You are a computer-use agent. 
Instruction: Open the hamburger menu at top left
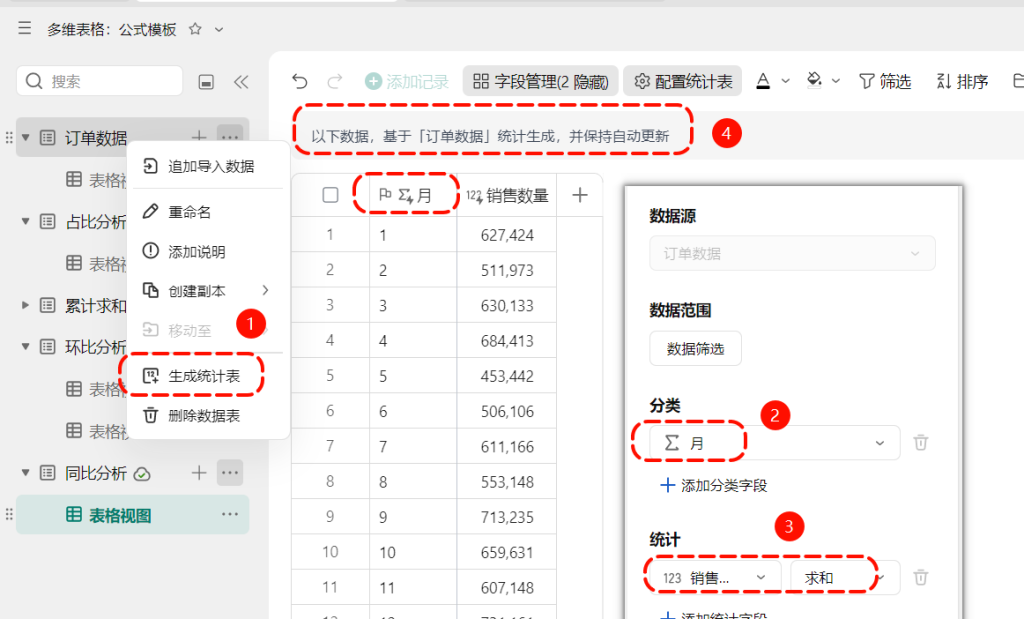[24, 28]
